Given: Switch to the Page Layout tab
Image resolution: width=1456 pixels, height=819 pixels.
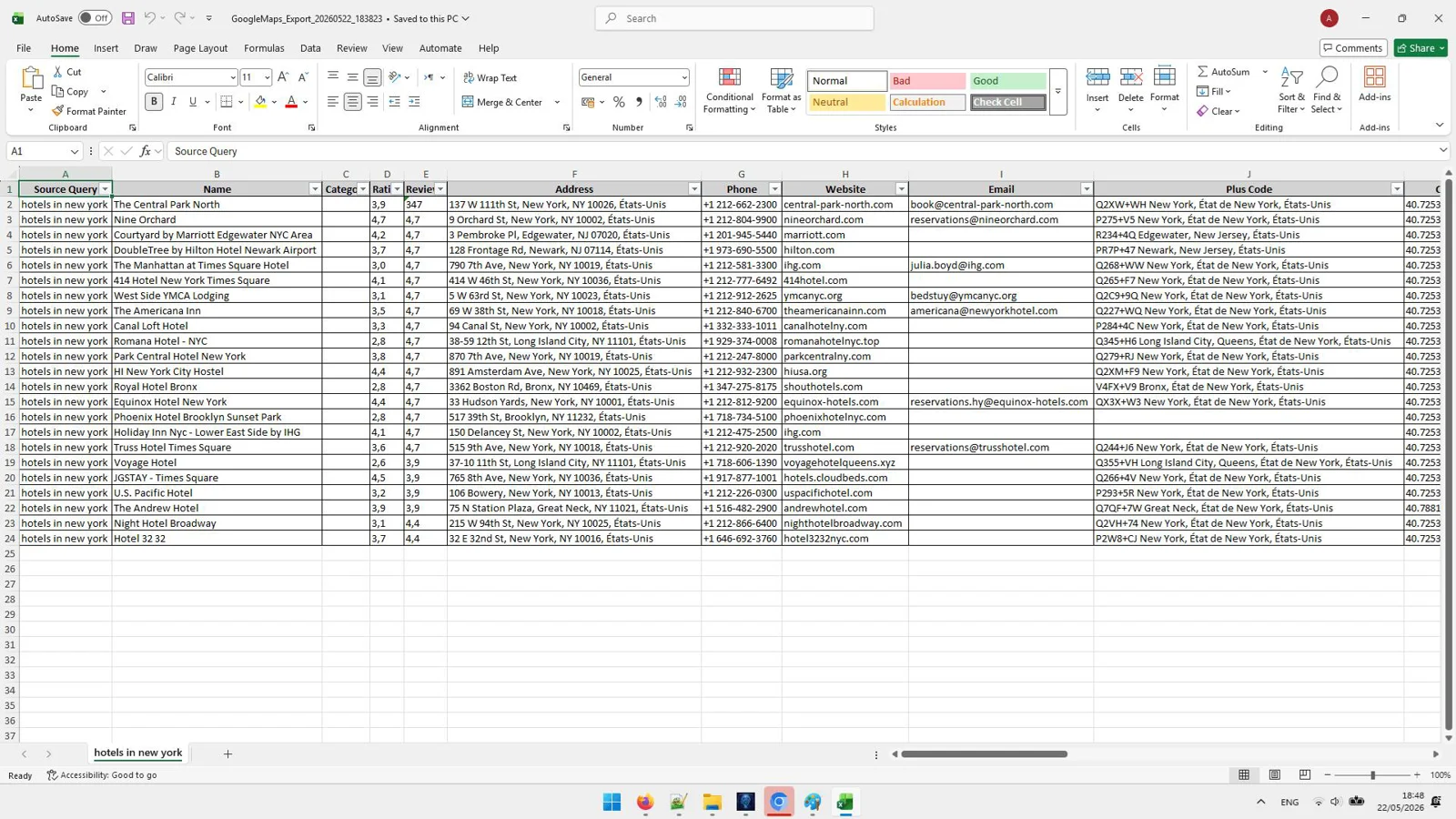Looking at the screenshot, I should click(200, 48).
